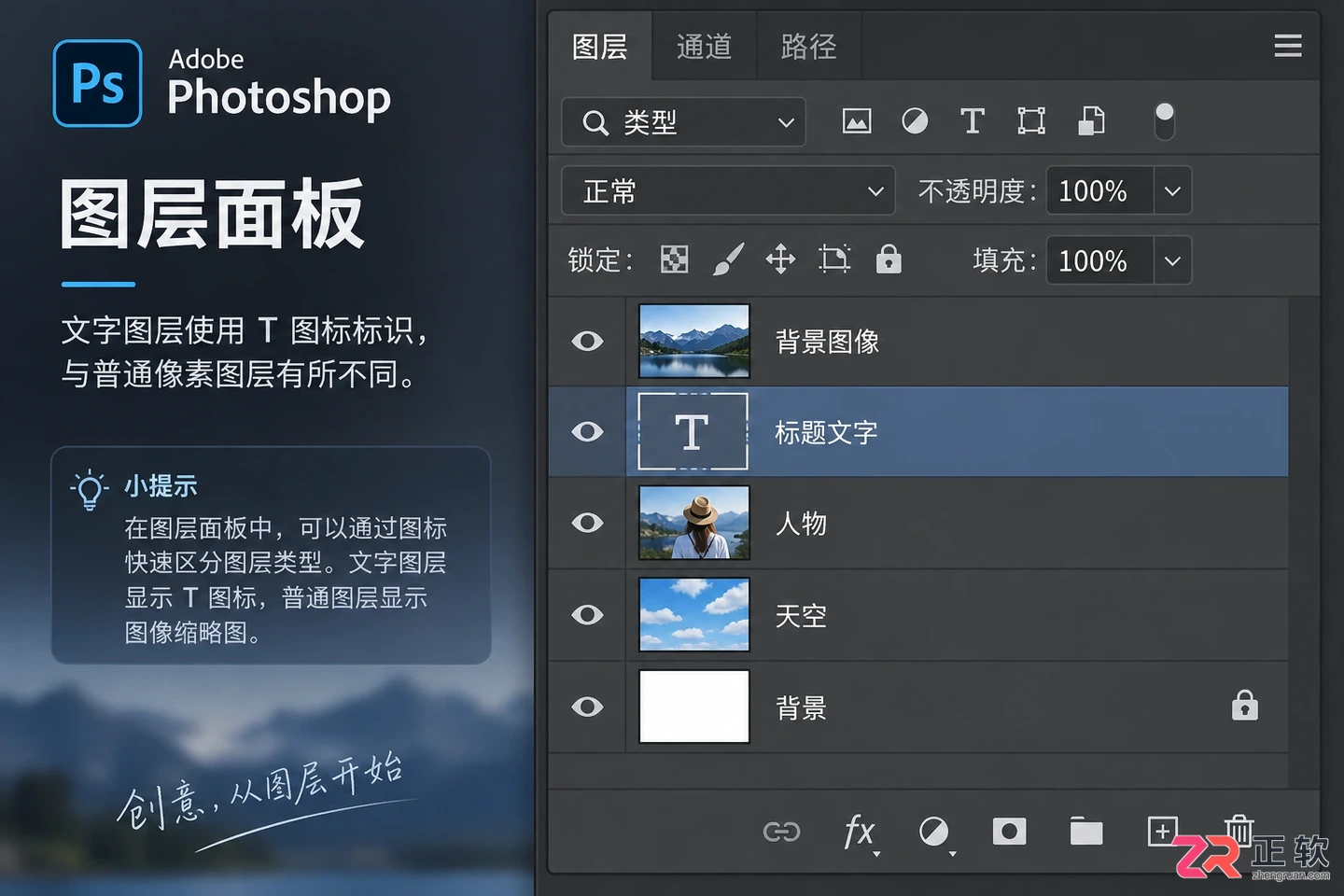Click the 锁定 label
1344x896 pixels.
[600, 260]
